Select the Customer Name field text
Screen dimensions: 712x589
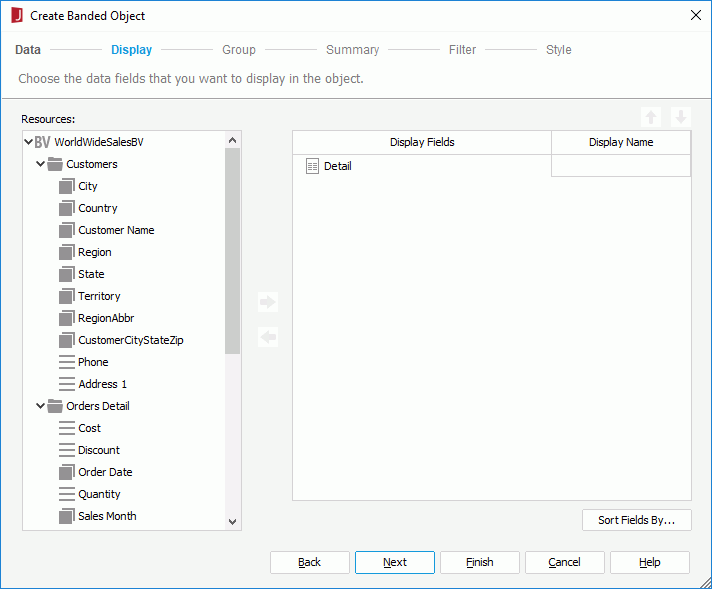(116, 230)
